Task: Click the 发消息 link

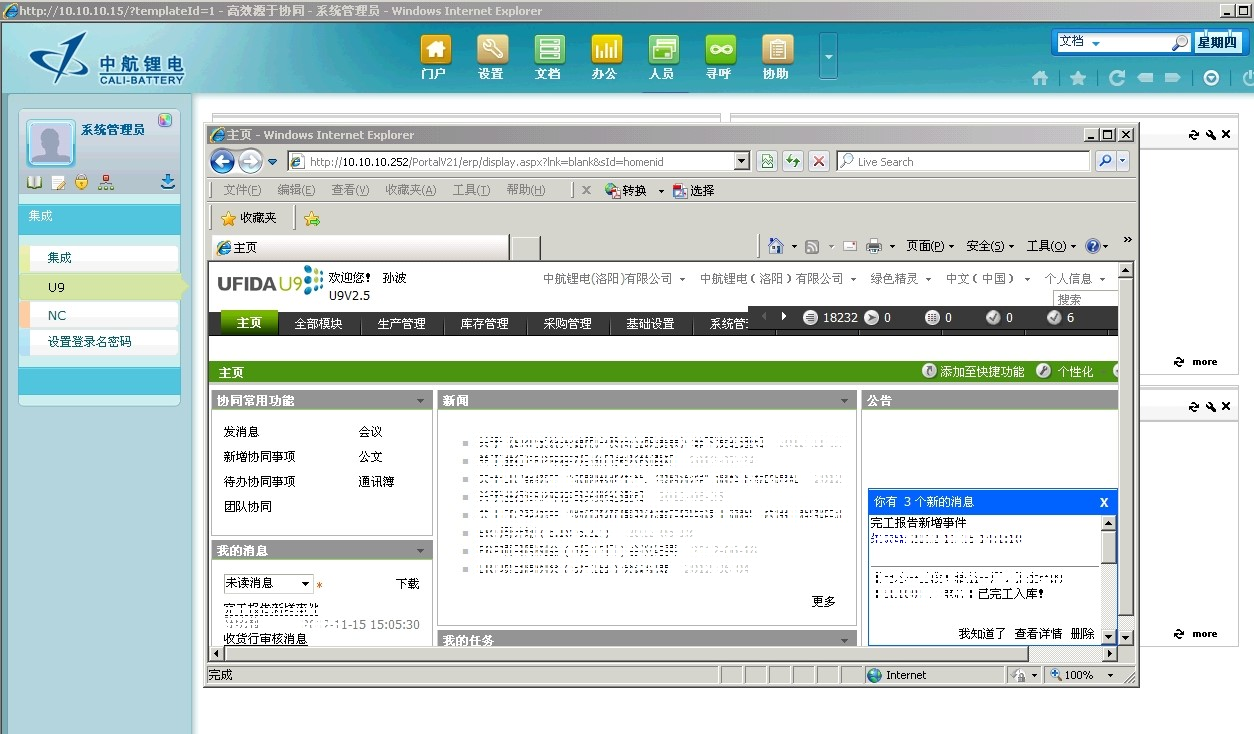Action: (241, 432)
